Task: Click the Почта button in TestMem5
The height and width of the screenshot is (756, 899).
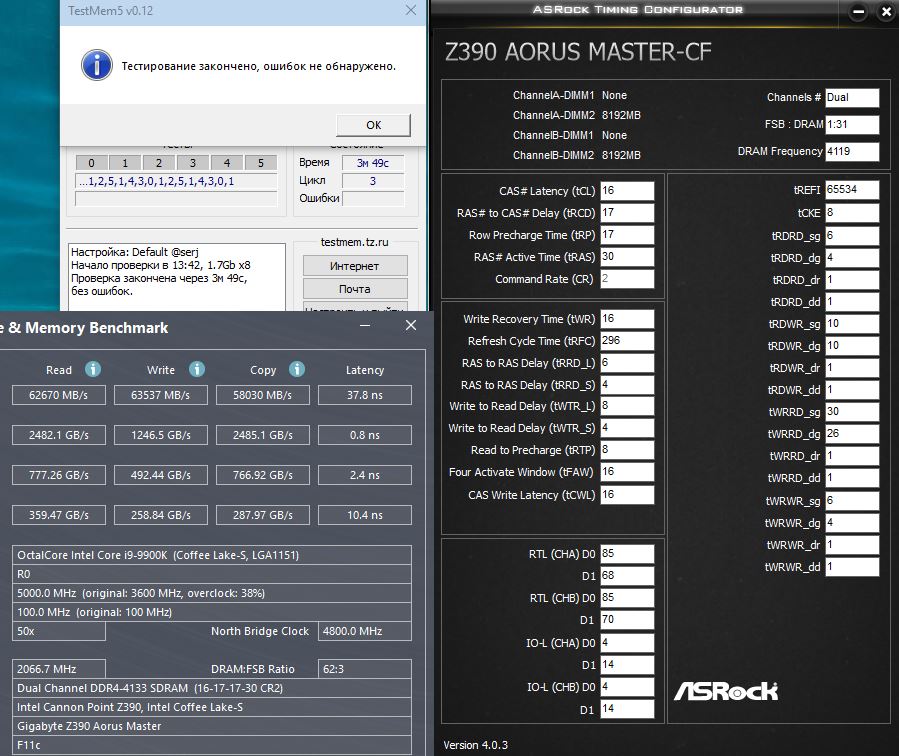Action: tap(355, 289)
